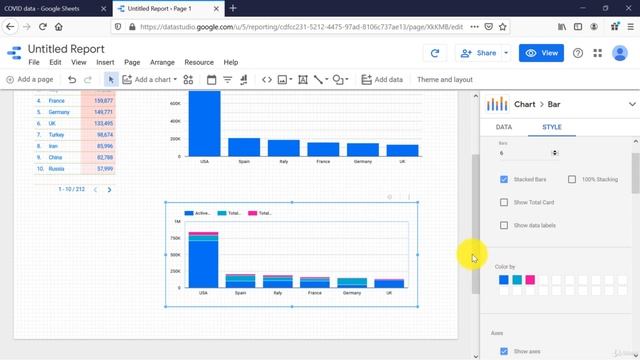Screen dimensions: 640x360
Task: Click the Share button
Action: click(478, 53)
